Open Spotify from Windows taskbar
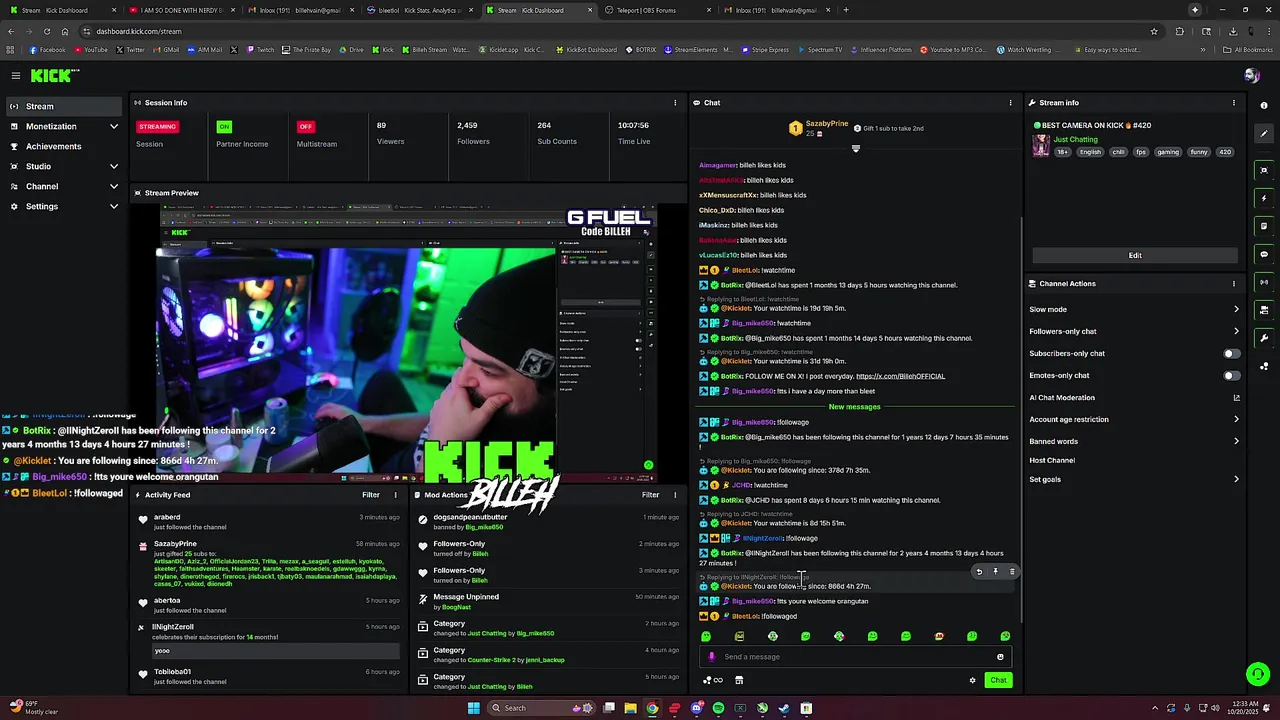The image size is (1280, 720). point(718,708)
